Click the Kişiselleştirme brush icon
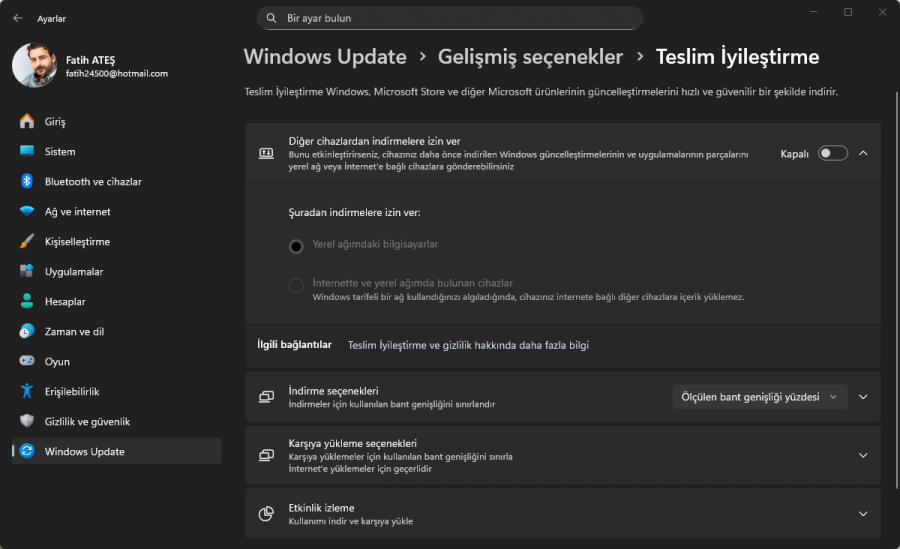The image size is (900, 549). tap(27, 241)
